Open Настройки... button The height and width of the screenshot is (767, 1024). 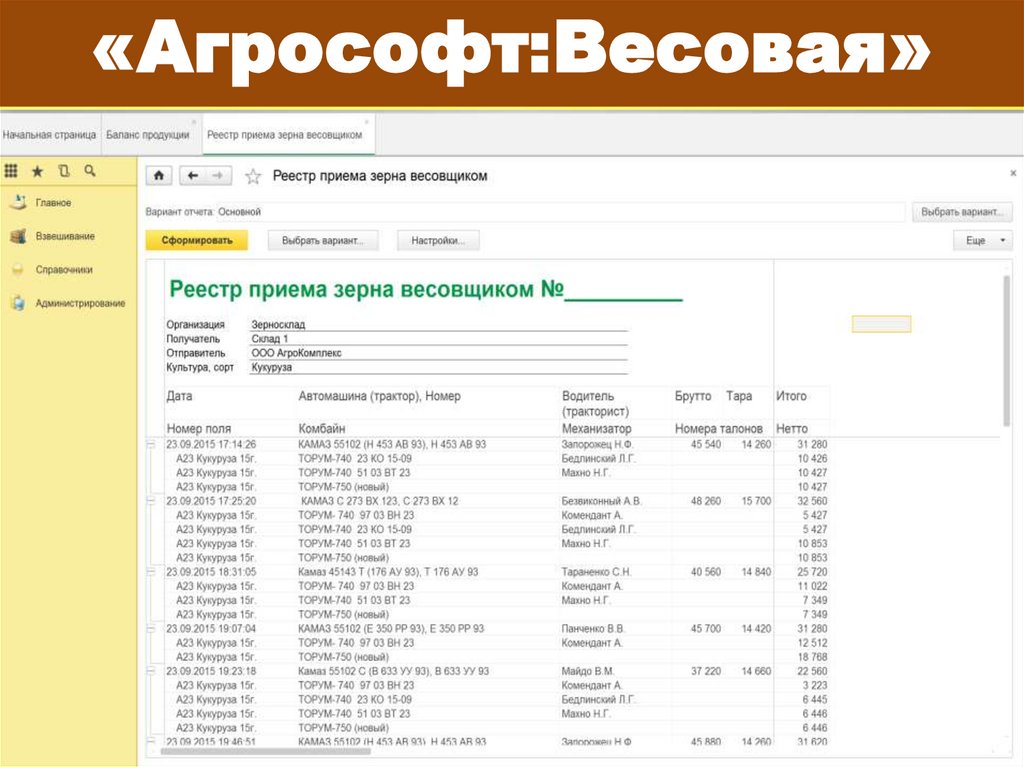(x=438, y=240)
